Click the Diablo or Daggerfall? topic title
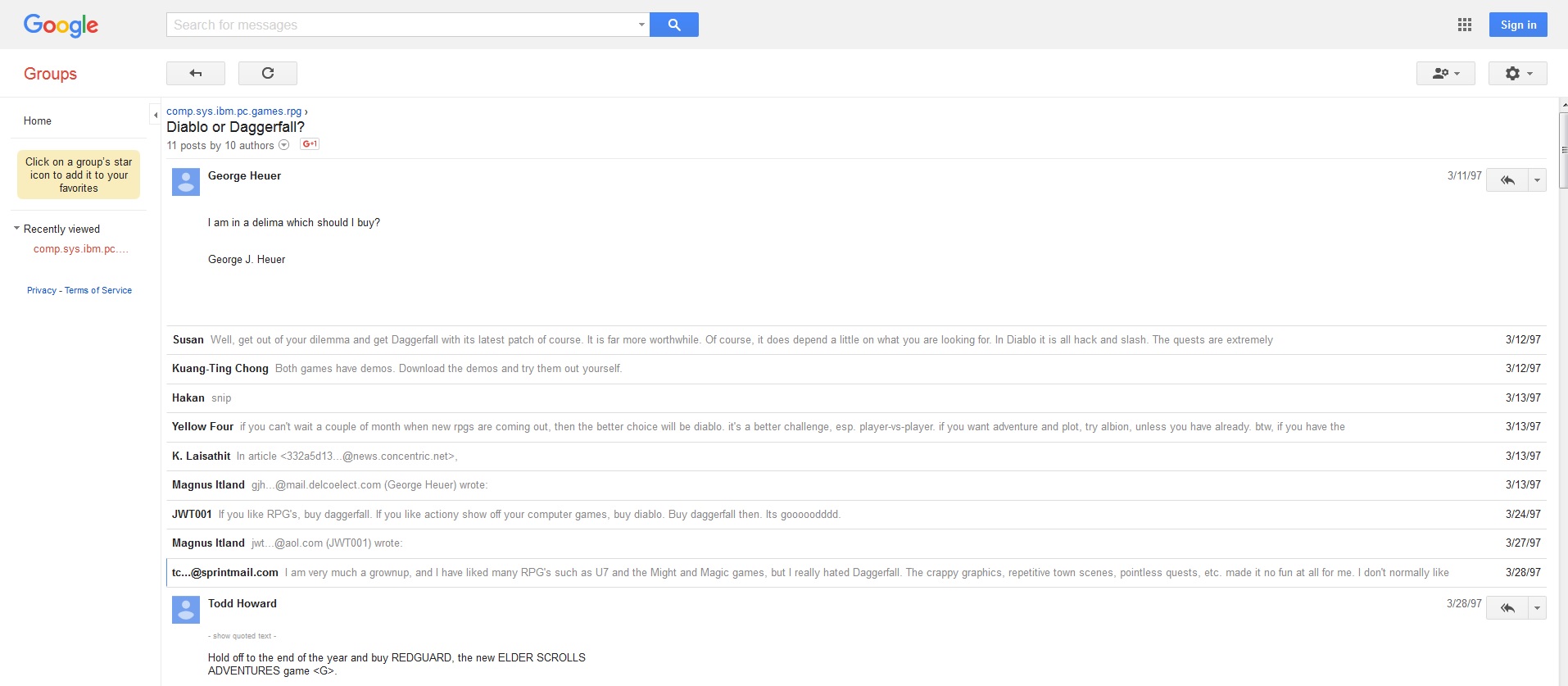The width and height of the screenshot is (1568, 686). (235, 127)
